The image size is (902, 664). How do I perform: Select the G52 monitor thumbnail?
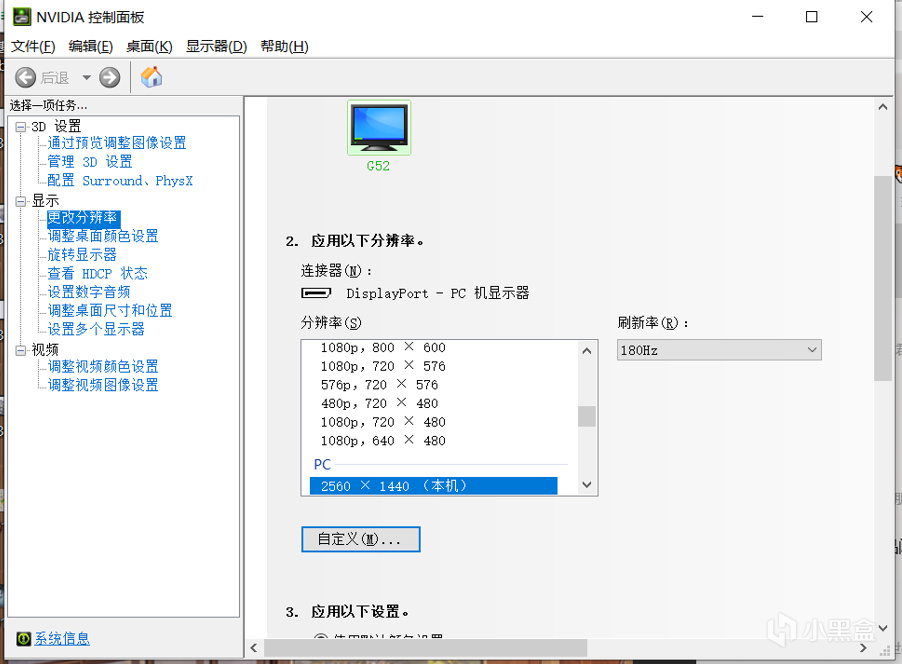click(x=379, y=128)
